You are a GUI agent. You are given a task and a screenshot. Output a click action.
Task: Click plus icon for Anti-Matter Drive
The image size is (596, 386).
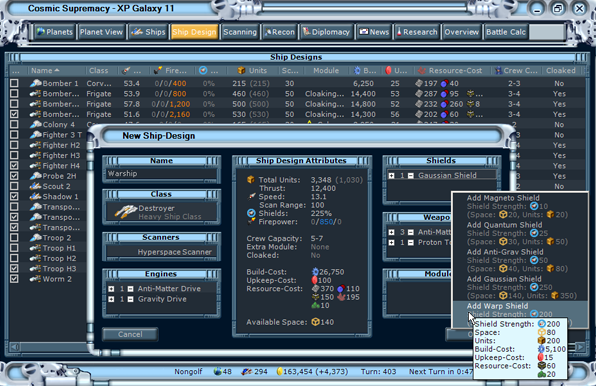tap(111, 289)
